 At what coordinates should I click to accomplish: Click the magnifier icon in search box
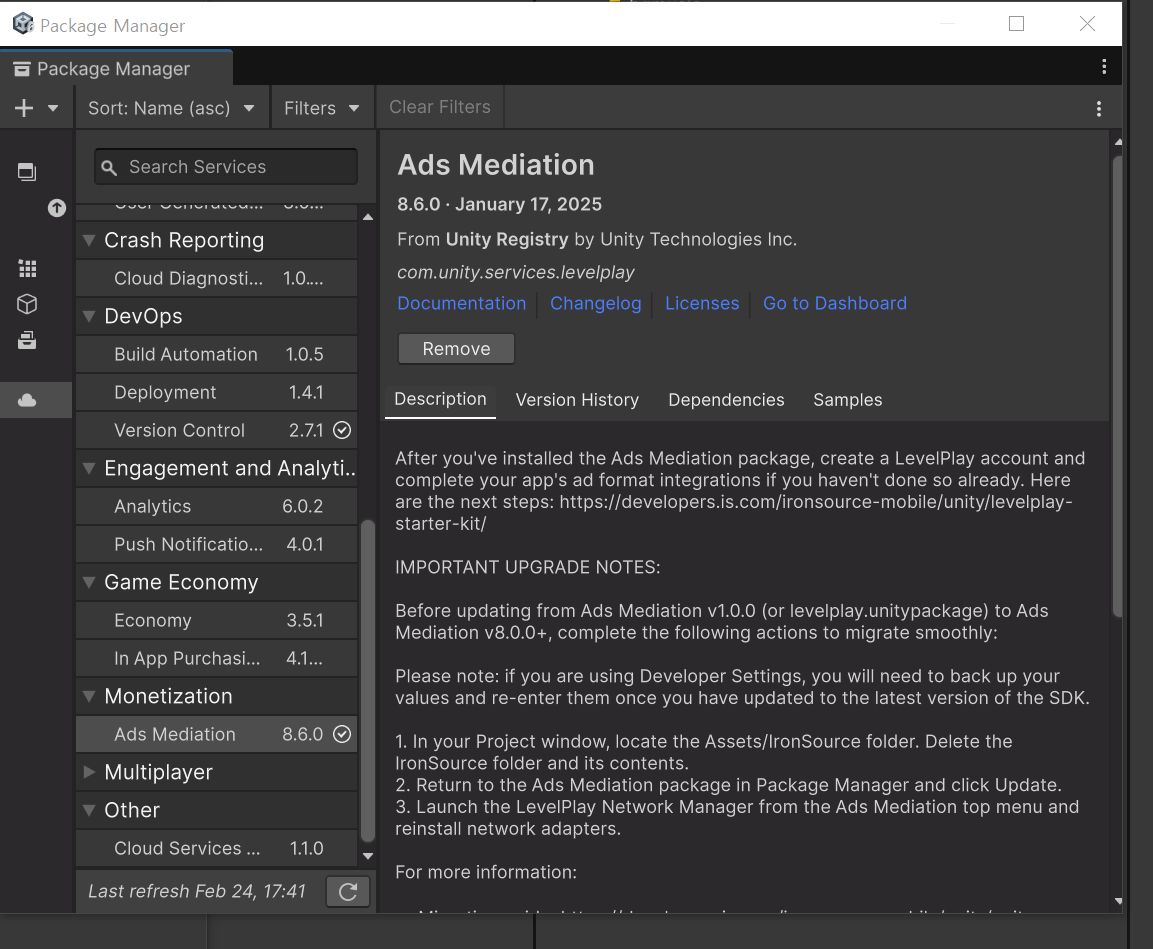point(109,168)
